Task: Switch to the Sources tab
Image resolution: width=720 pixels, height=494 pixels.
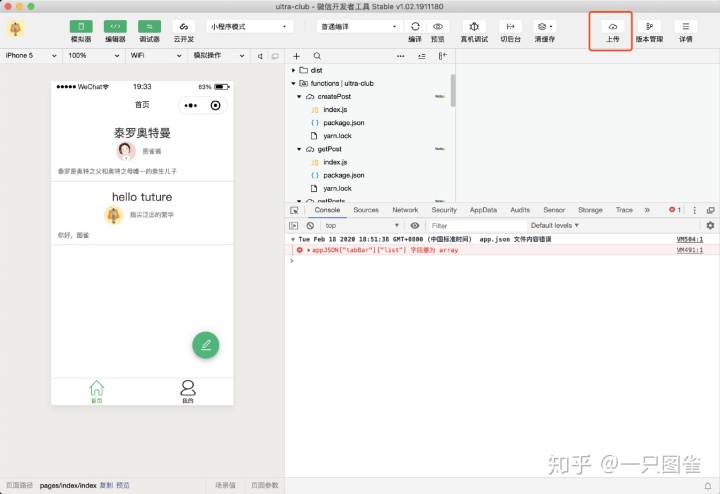Action: pyautogui.click(x=366, y=210)
